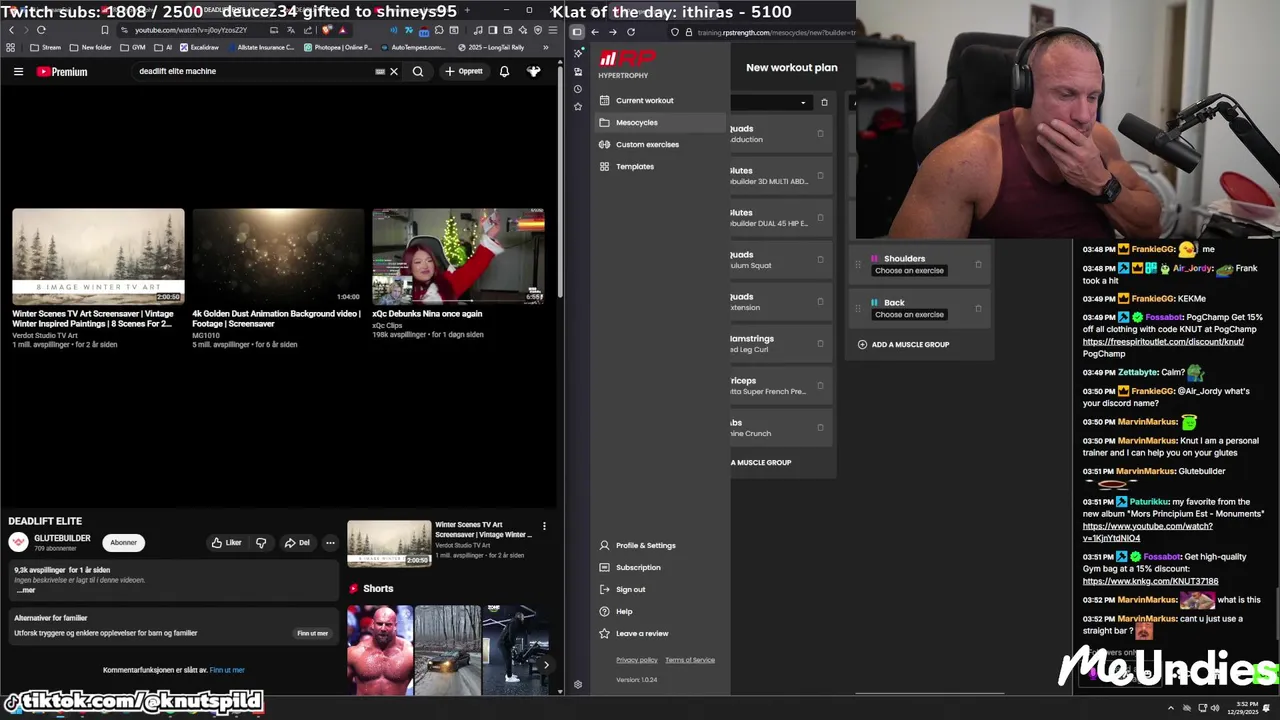Choose an exercise for Back
Screen dimensions: 1280x720
pyautogui.click(x=909, y=314)
